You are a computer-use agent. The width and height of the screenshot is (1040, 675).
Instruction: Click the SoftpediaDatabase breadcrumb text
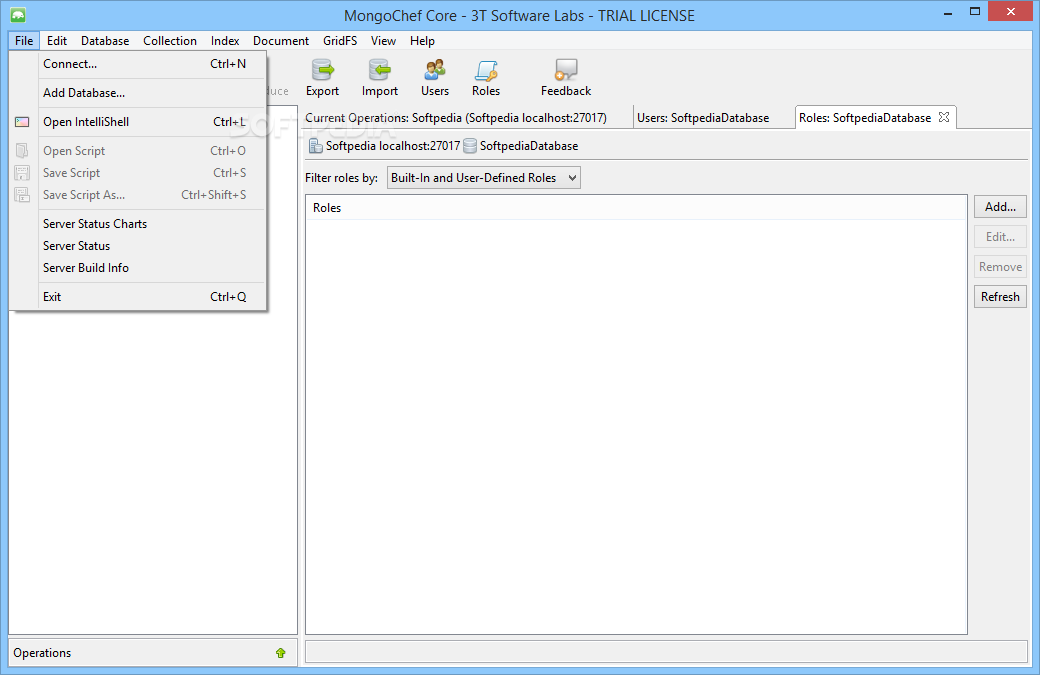pos(529,146)
